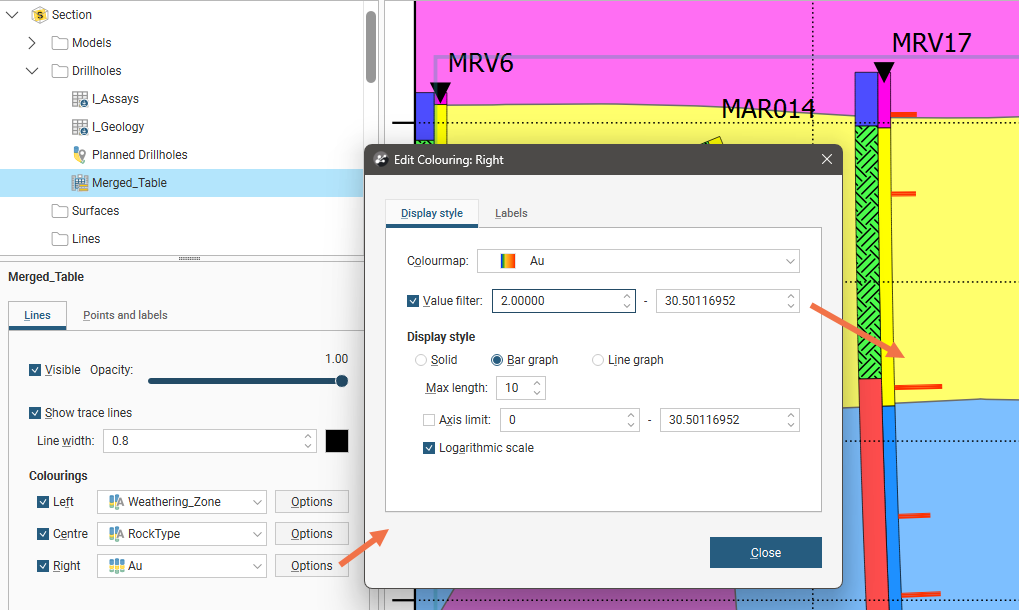Switch to Points and labels tab
This screenshot has height=610, width=1019.
(125, 315)
